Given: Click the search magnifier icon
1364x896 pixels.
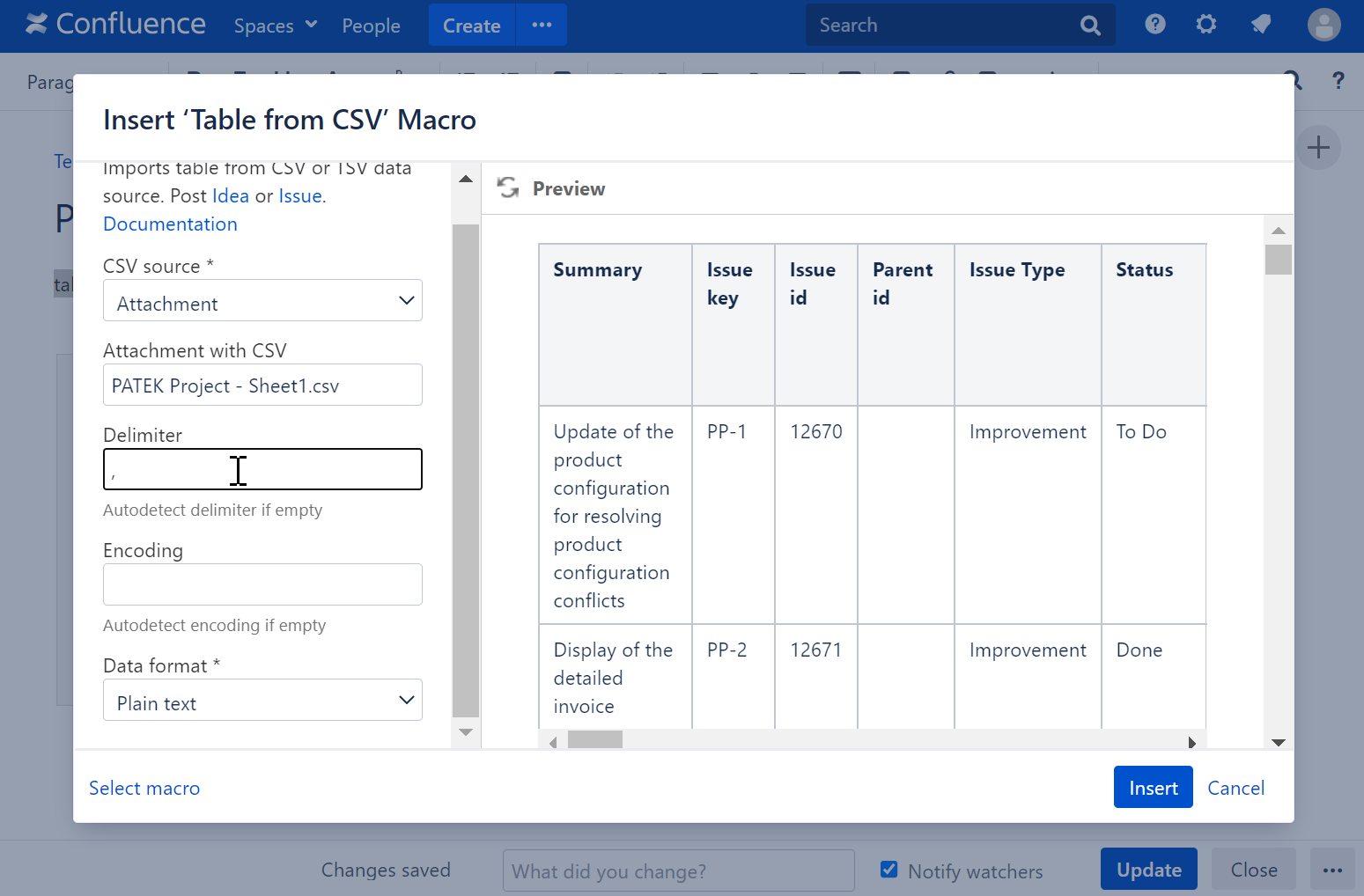Looking at the screenshot, I should click(1090, 26).
